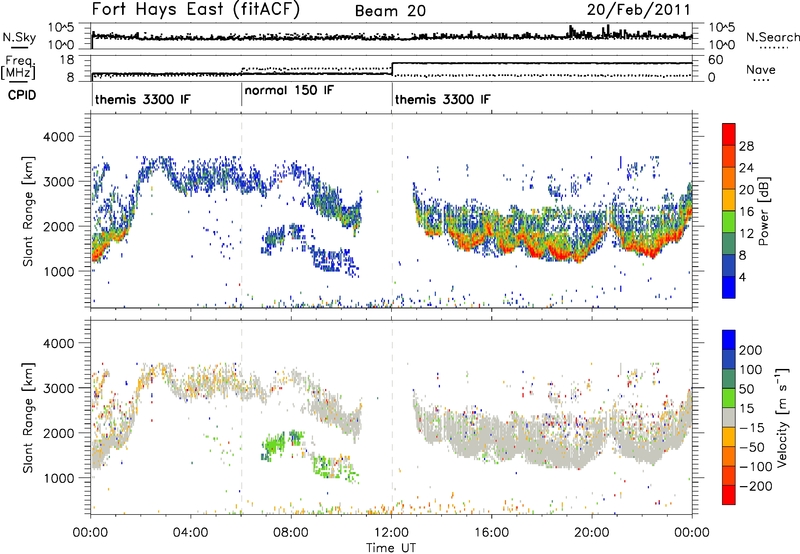Click the 'Nave' legend label
Screen dimensions: 800x554
tap(761, 69)
